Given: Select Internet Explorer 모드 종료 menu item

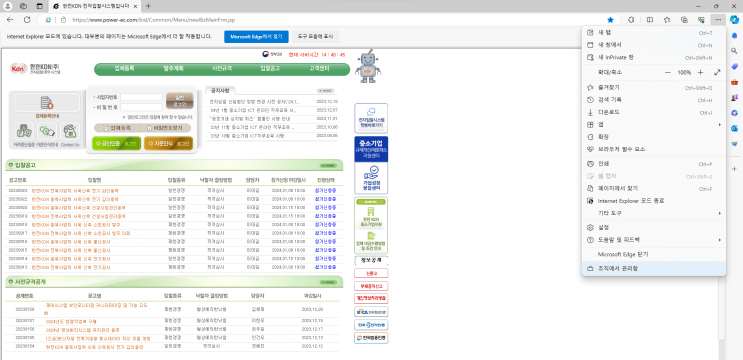Looking at the screenshot, I should coord(653,201).
